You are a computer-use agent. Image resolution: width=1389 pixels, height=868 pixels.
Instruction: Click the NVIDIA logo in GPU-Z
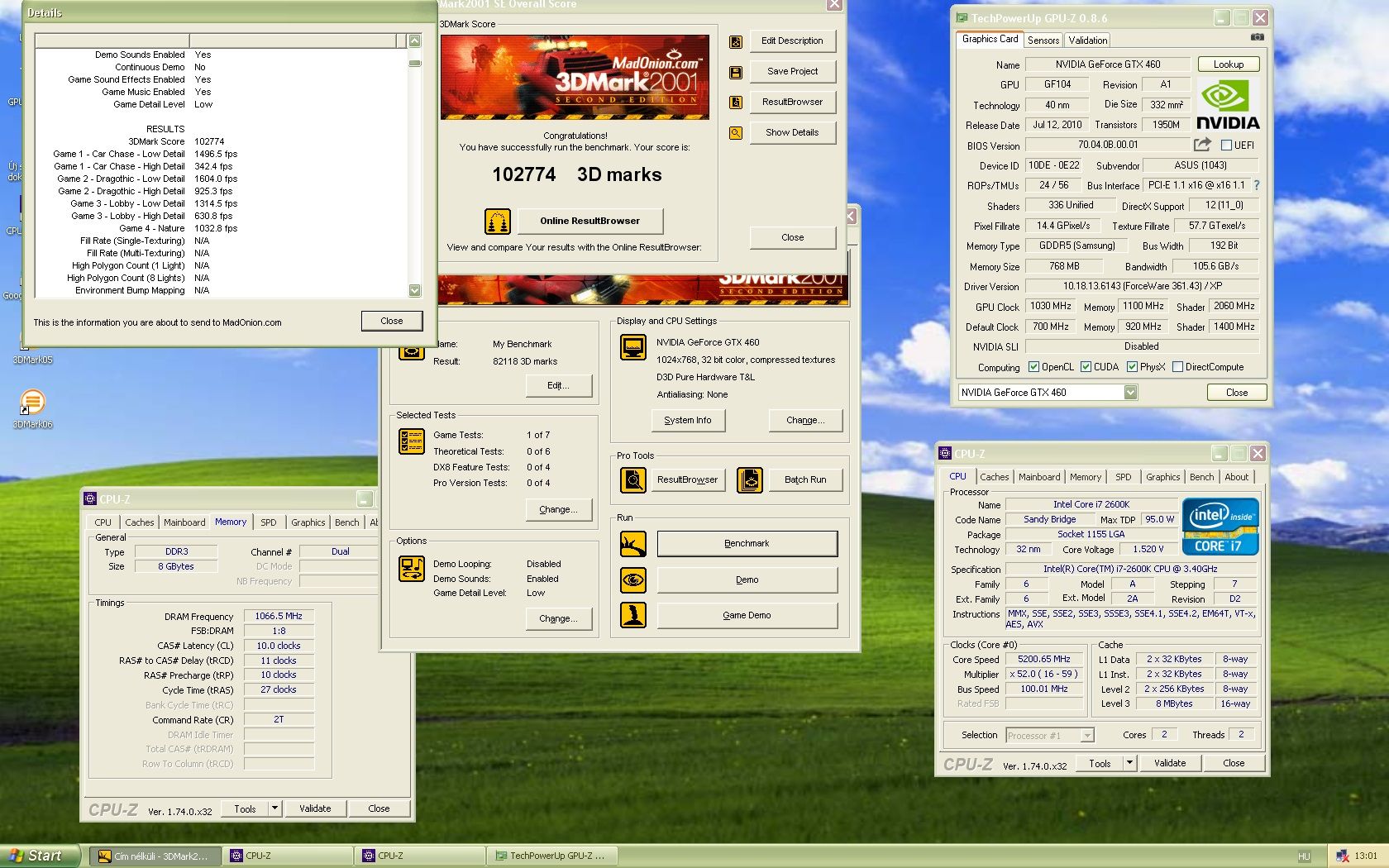pyautogui.click(x=1228, y=105)
